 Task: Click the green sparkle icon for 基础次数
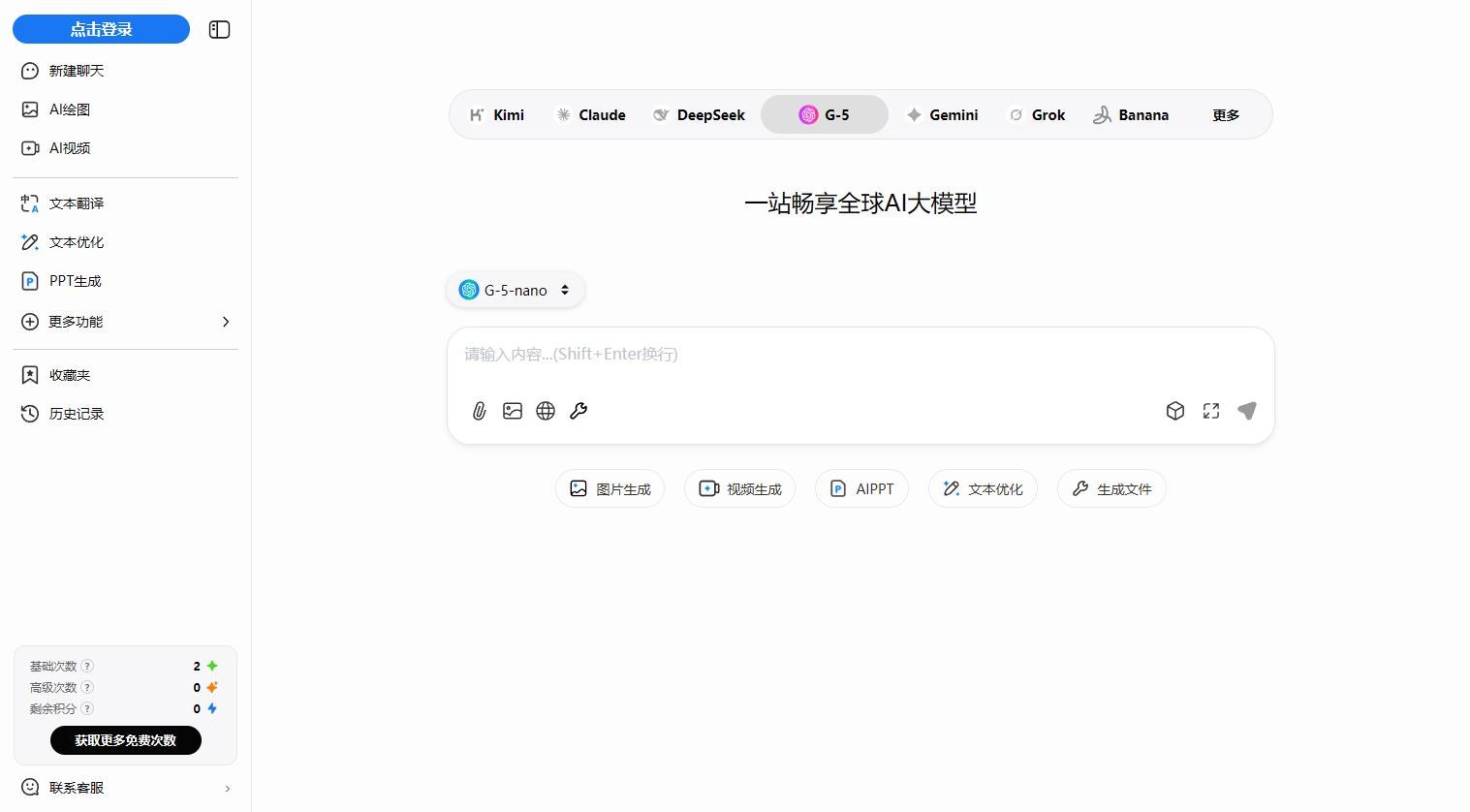(x=212, y=666)
